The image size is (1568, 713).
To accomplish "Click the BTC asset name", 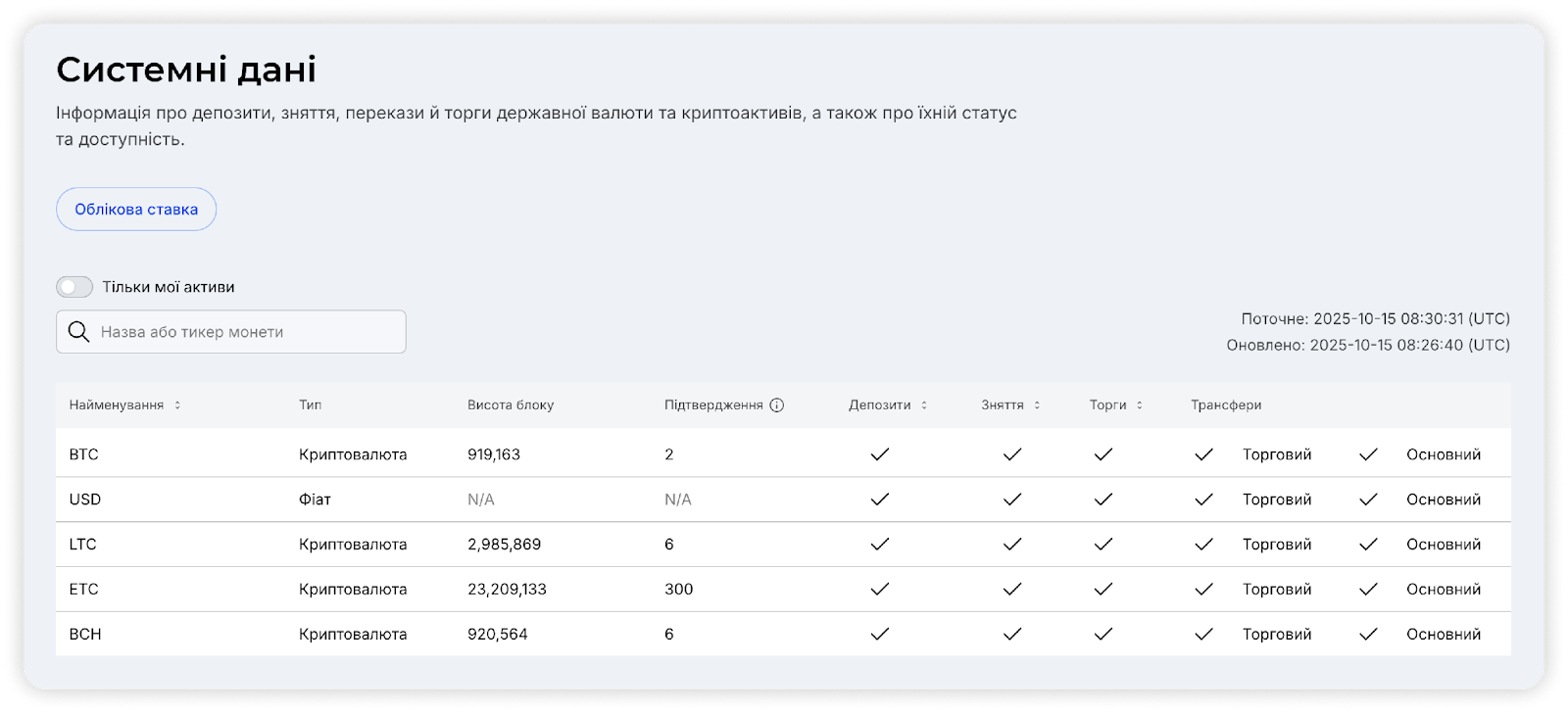I will coord(84,454).
